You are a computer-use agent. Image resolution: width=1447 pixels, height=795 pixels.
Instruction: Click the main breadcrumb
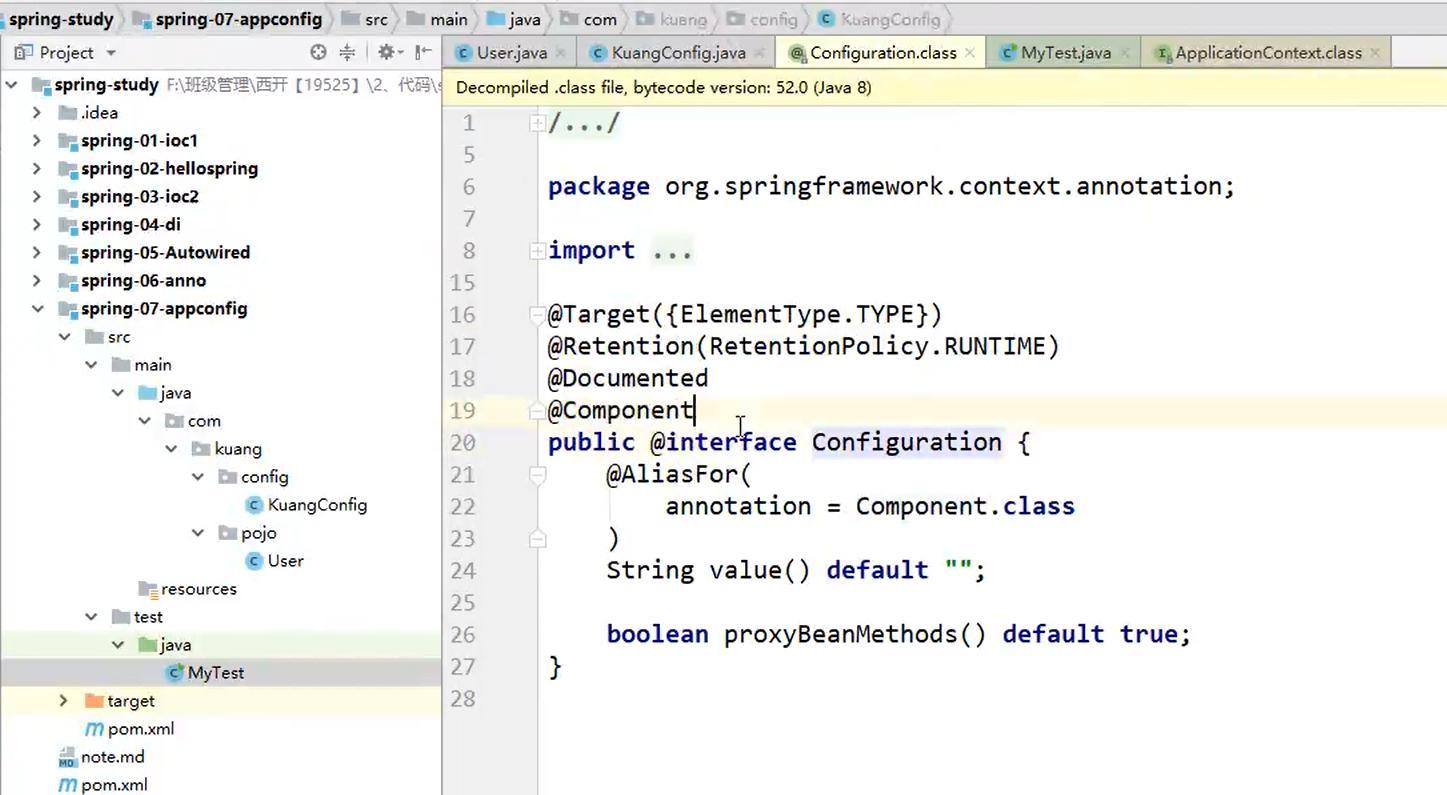coord(438,19)
